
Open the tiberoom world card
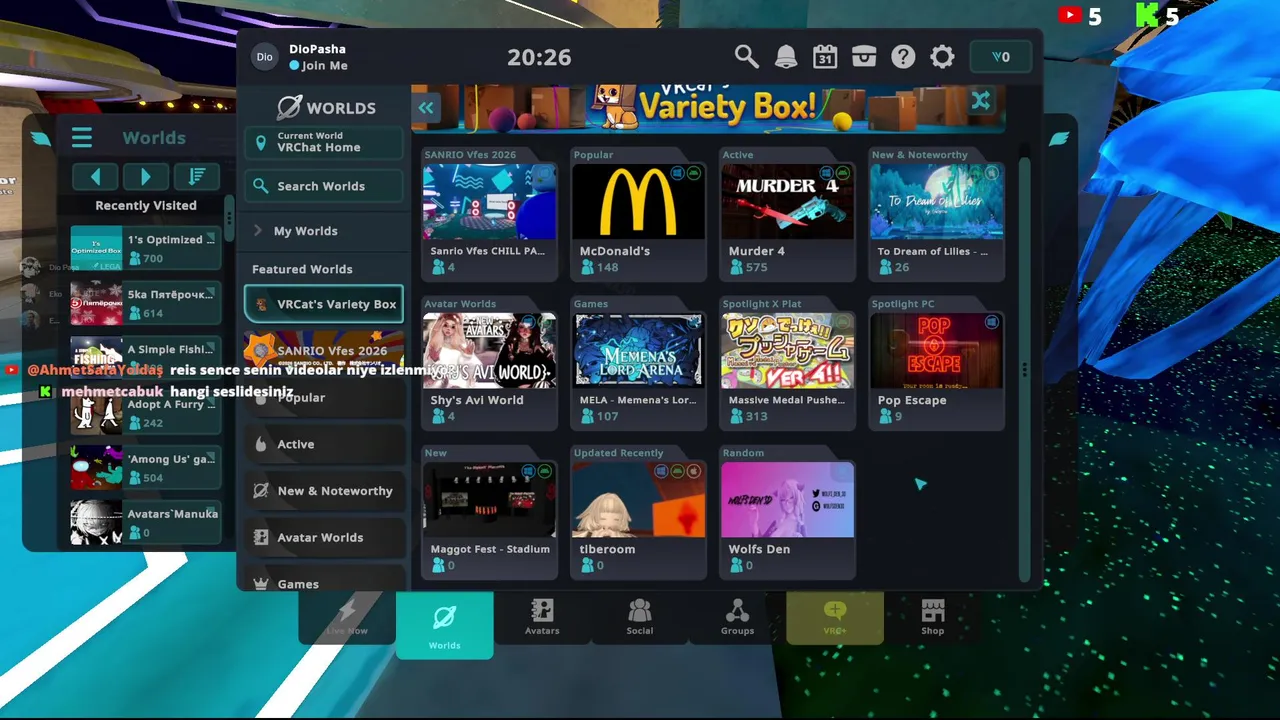pyautogui.click(x=638, y=519)
